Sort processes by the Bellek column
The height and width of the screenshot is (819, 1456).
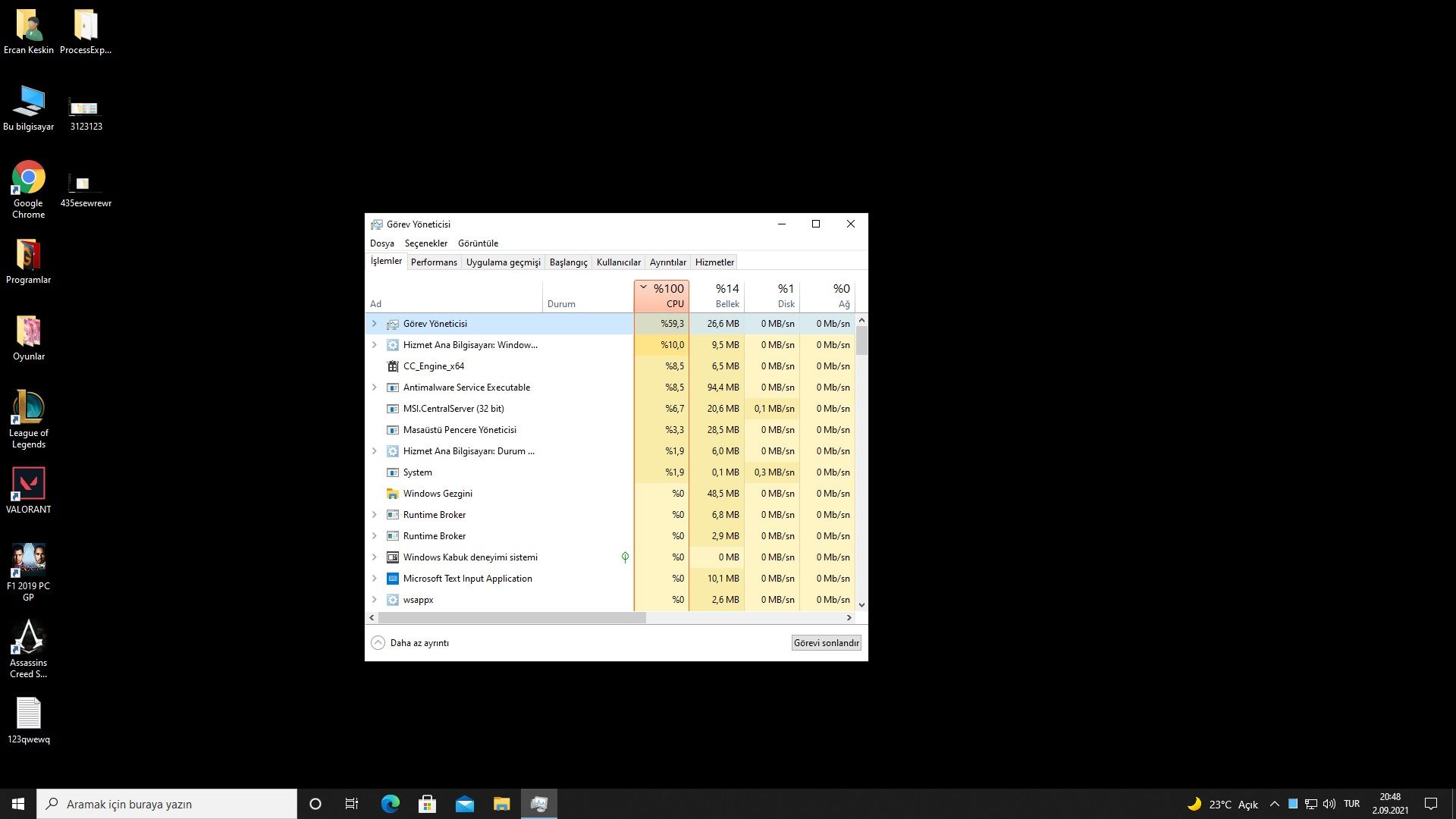tap(726, 297)
